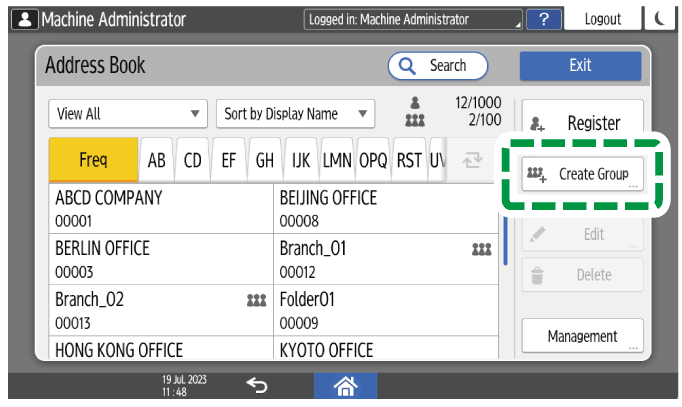The image size is (682, 407).
Task: Open the address book Search field
Action: coord(438,66)
